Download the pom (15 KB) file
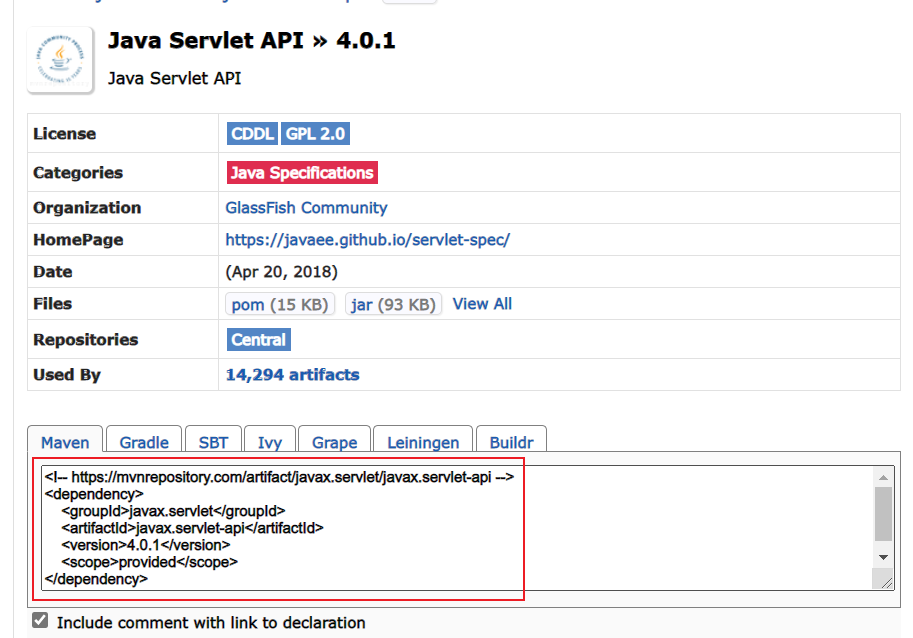913x638 pixels. coord(280,304)
